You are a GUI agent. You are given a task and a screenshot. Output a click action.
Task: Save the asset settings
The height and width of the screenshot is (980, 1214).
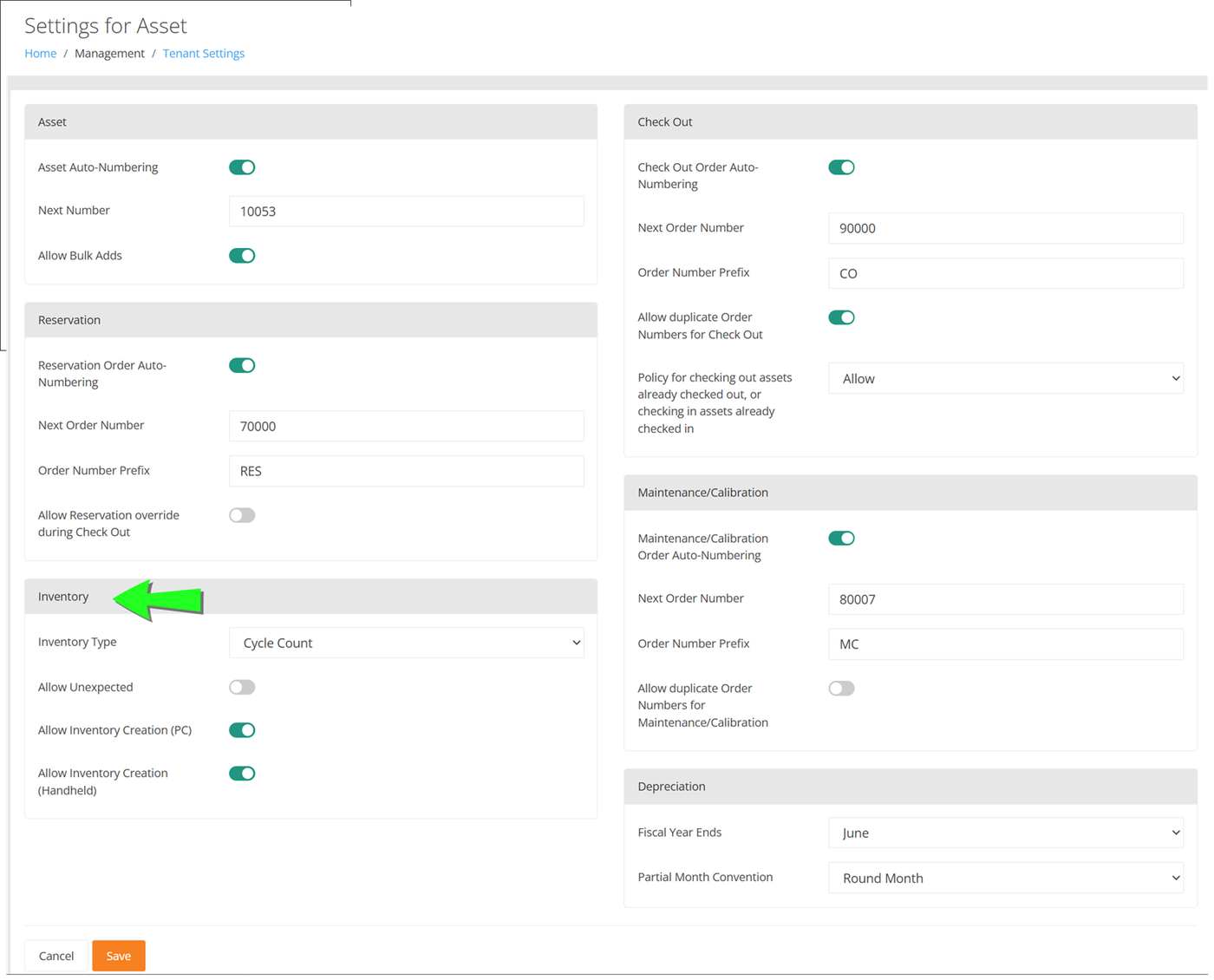pyautogui.click(x=119, y=956)
